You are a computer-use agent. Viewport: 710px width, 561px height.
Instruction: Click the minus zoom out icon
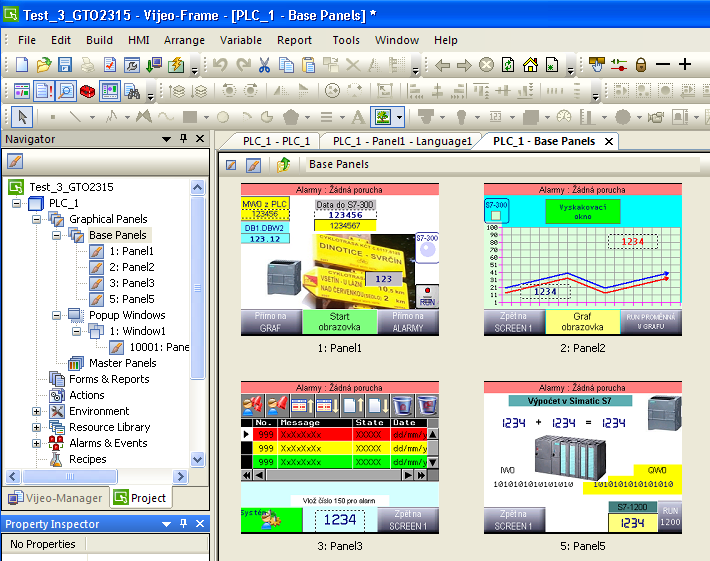[663, 64]
